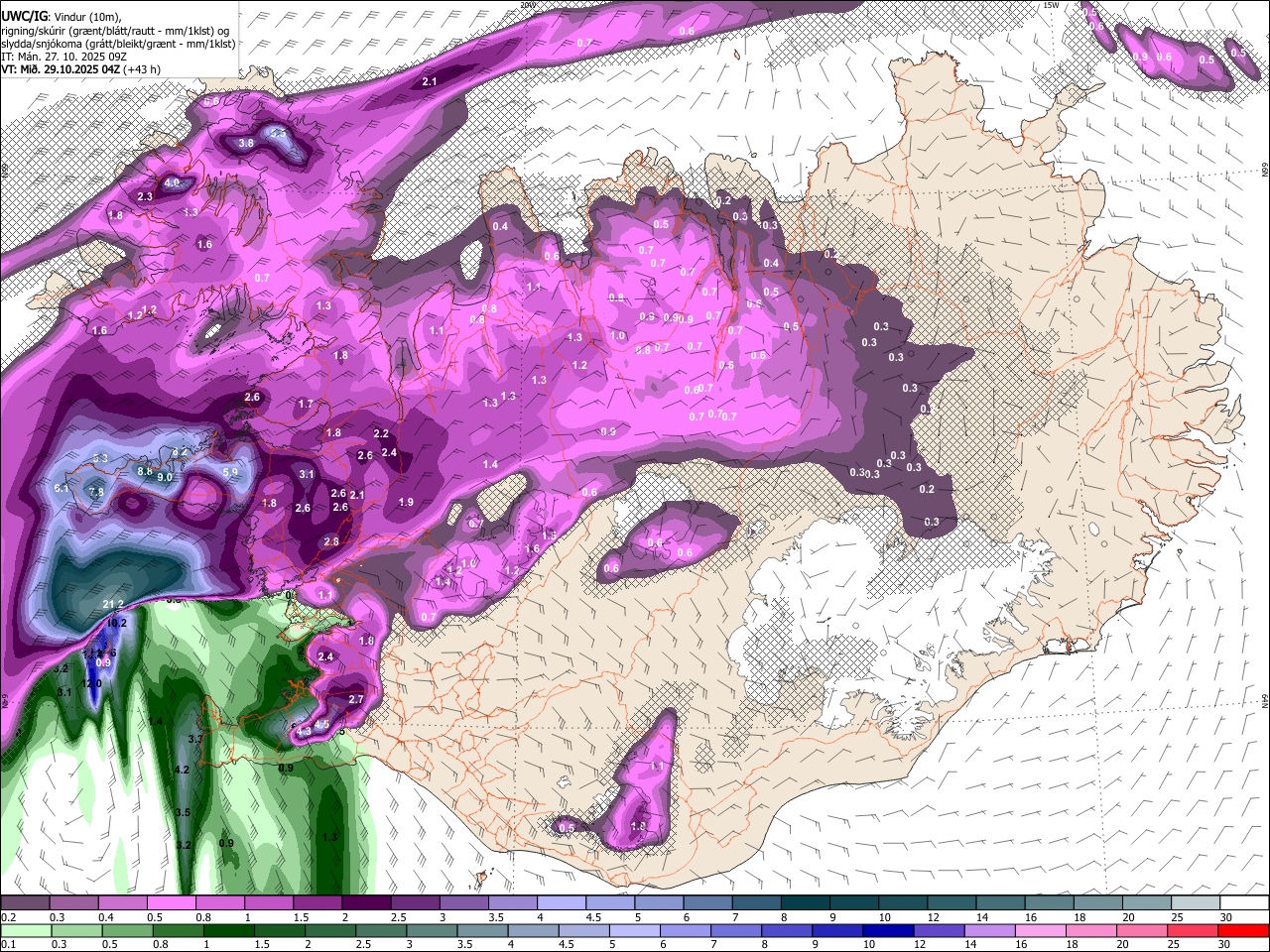Click the '6.1' value on the map
The height and width of the screenshot is (952, 1270).
click(62, 489)
